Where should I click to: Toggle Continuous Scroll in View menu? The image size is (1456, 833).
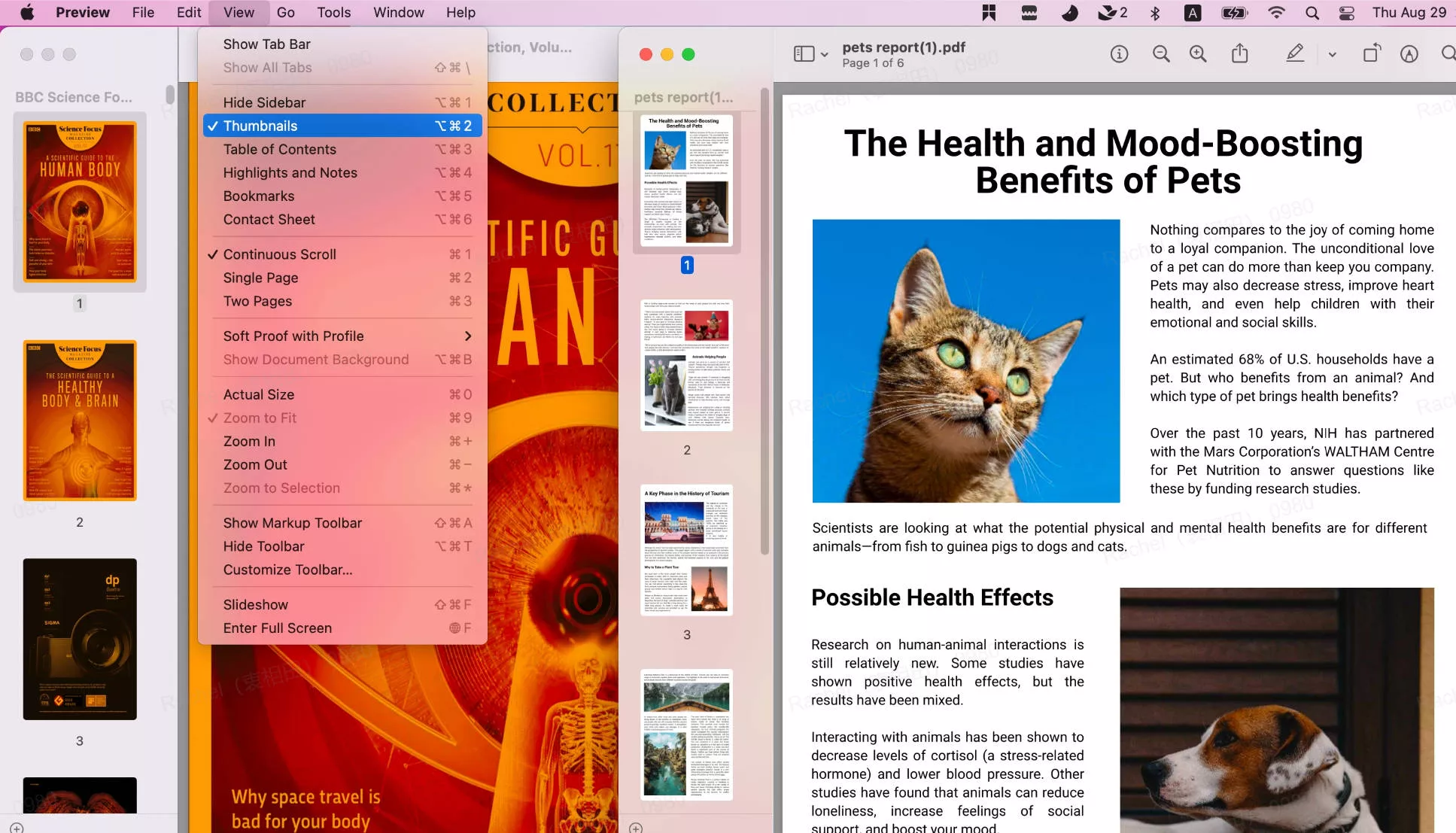(280, 254)
